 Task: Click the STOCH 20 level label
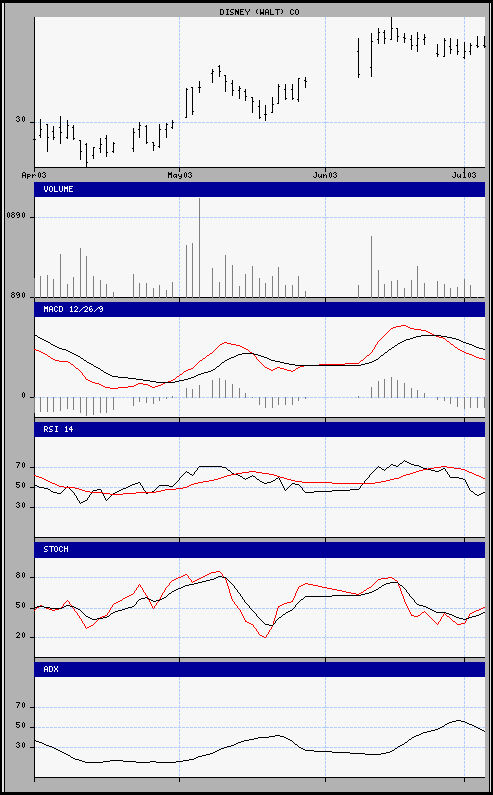pos(21,635)
